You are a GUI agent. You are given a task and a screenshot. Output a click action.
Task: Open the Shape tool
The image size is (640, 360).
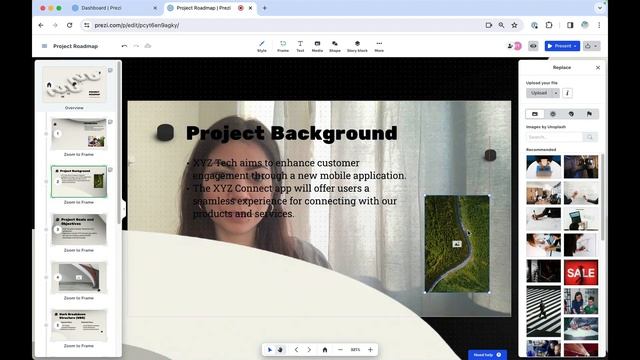[x=335, y=46]
